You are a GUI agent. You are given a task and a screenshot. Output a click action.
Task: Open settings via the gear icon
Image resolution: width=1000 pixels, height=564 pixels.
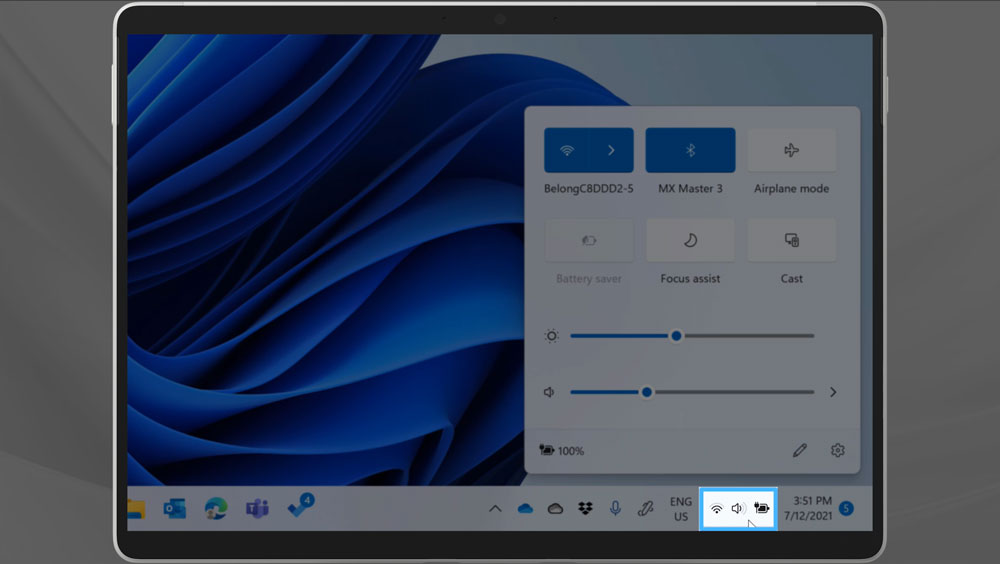pos(838,451)
